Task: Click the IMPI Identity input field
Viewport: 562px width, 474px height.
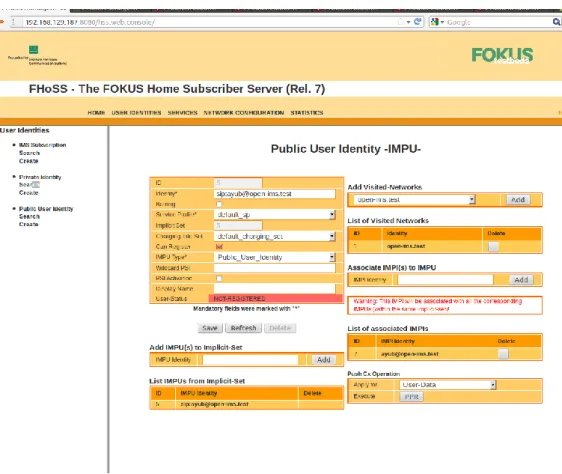Action: (x=446, y=280)
